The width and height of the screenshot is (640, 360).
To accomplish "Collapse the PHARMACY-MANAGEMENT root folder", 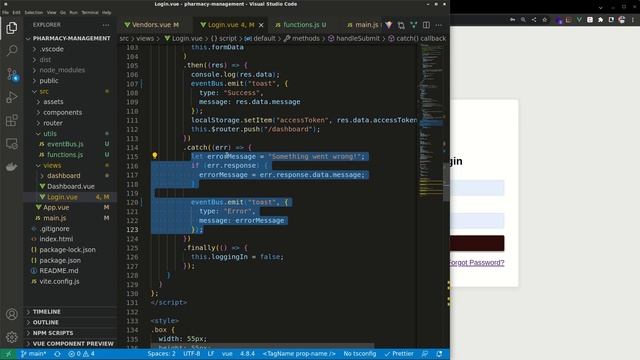I will click(x=71, y=38).
